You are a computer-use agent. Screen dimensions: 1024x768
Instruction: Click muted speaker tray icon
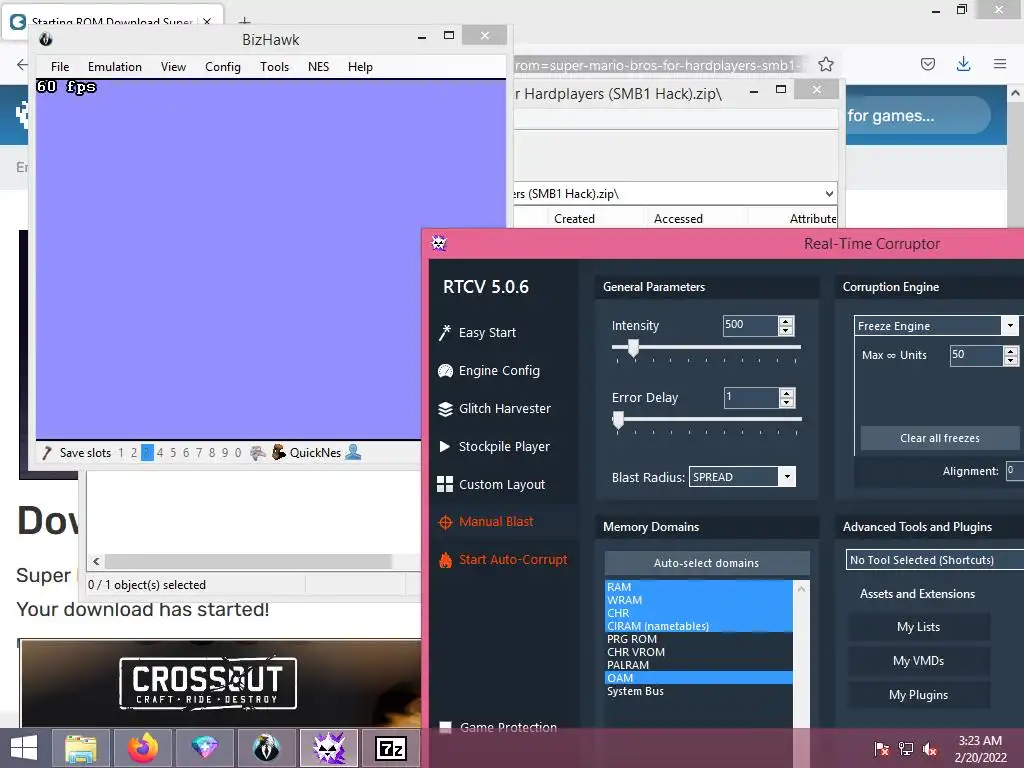pyautogui.click(x=930, y=748)
